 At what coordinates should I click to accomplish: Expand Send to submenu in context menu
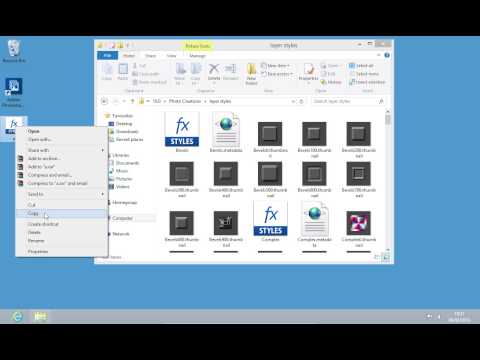[x=61, y=194]
